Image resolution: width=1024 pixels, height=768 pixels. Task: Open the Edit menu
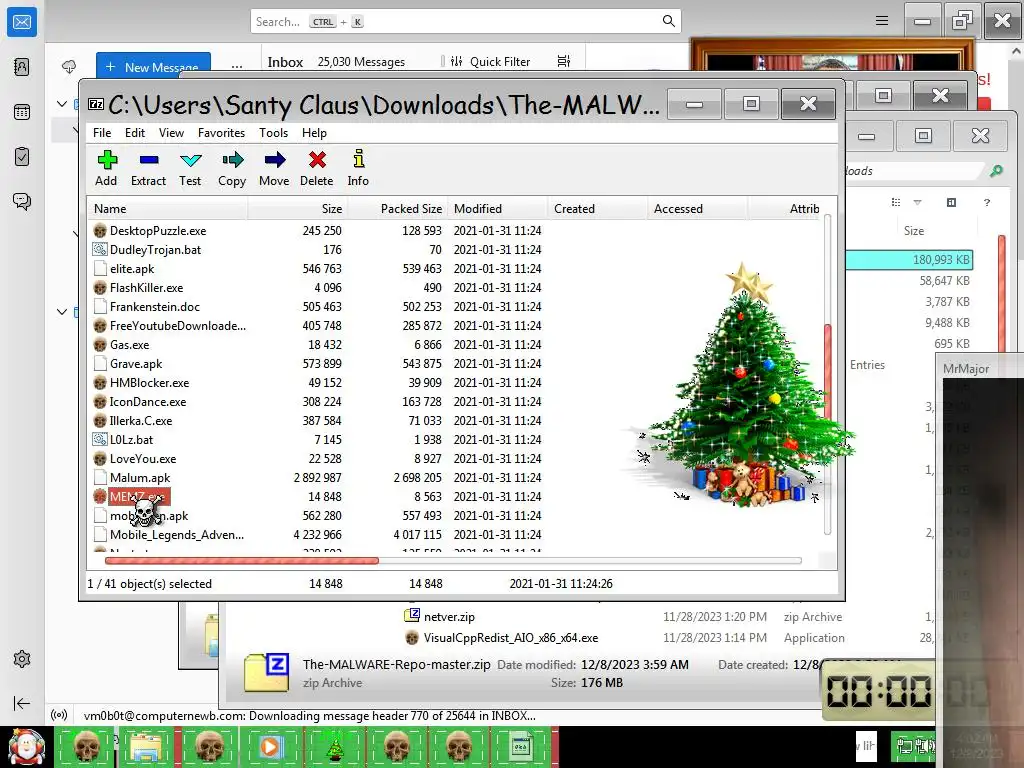point(135,133)
